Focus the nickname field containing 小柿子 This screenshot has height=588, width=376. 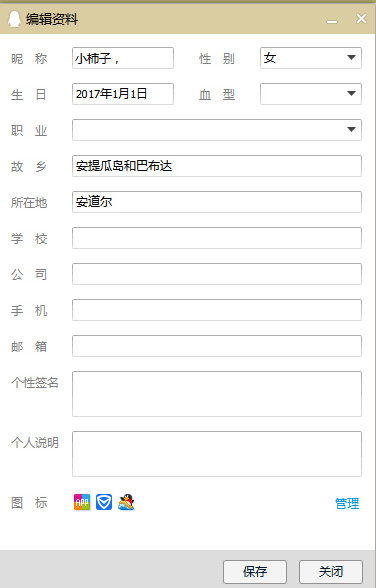123,58
